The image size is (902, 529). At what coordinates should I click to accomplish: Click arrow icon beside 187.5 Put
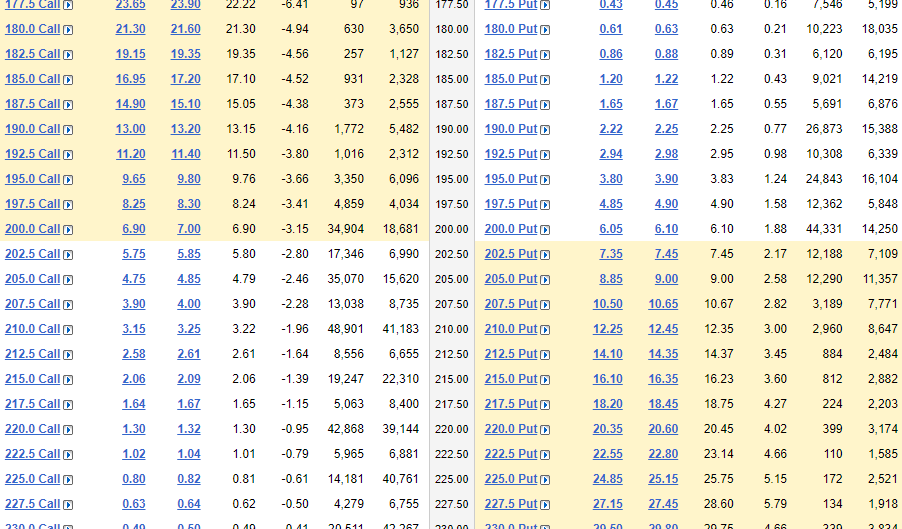545,105
